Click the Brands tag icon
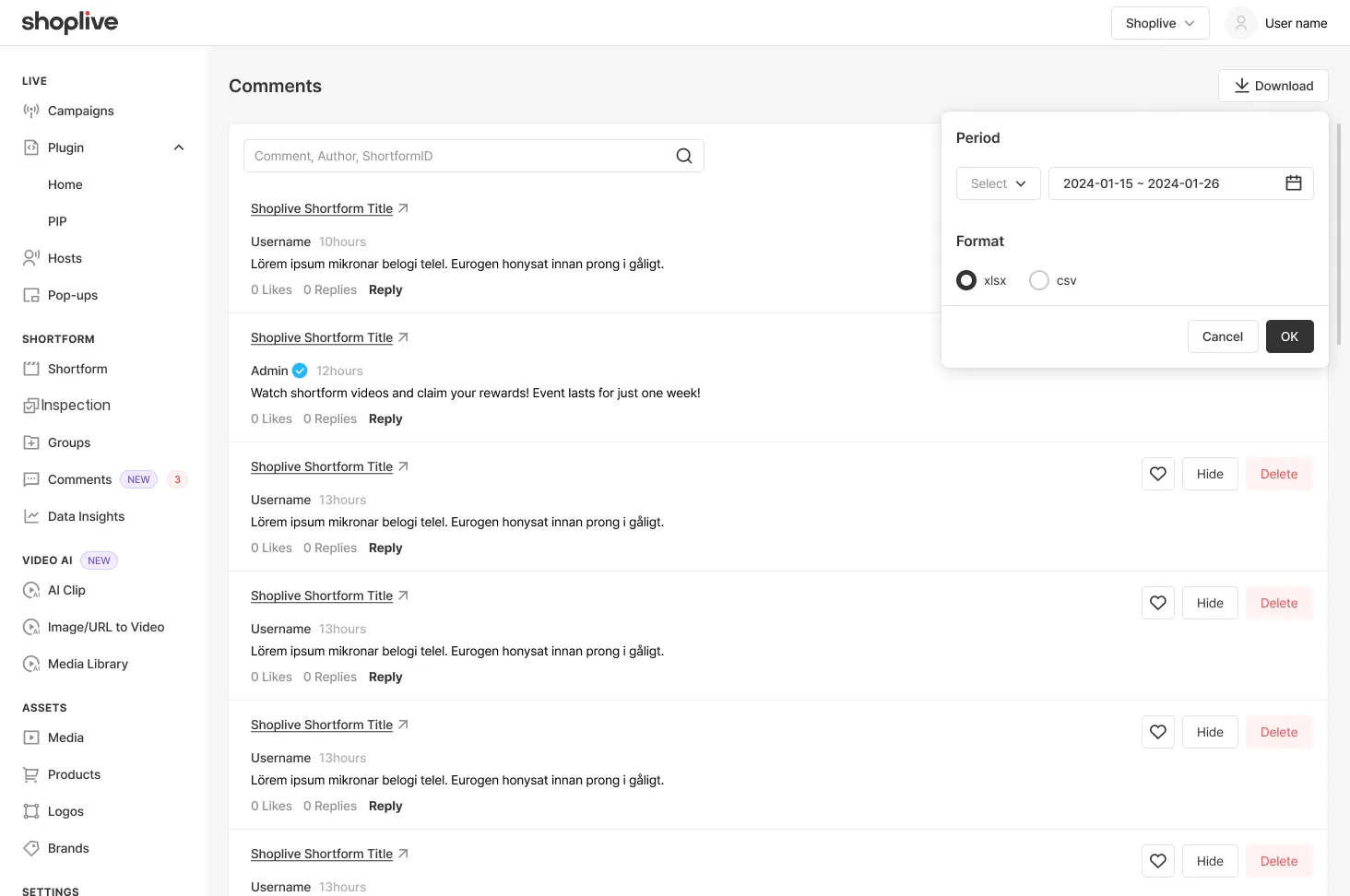 pyautogui.click(x=31, y=848)
